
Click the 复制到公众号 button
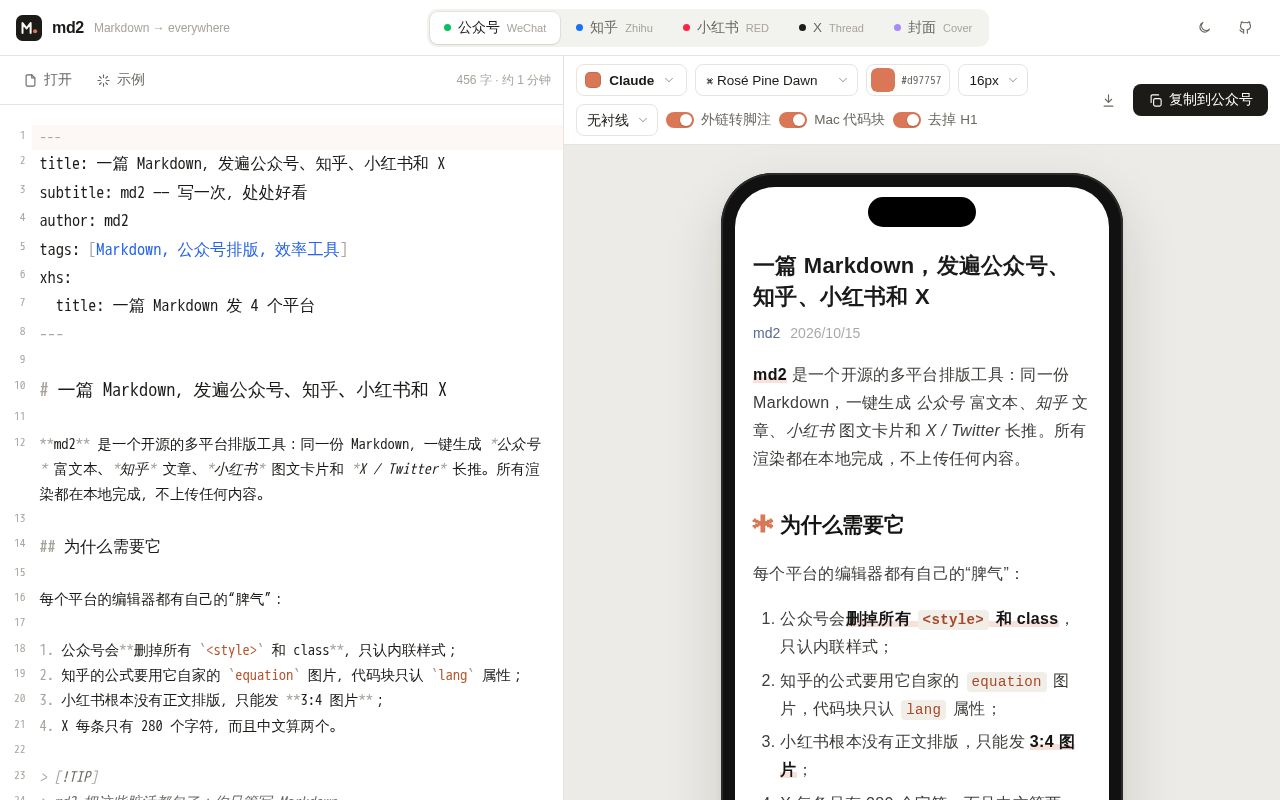click(x=1200, y=100)
